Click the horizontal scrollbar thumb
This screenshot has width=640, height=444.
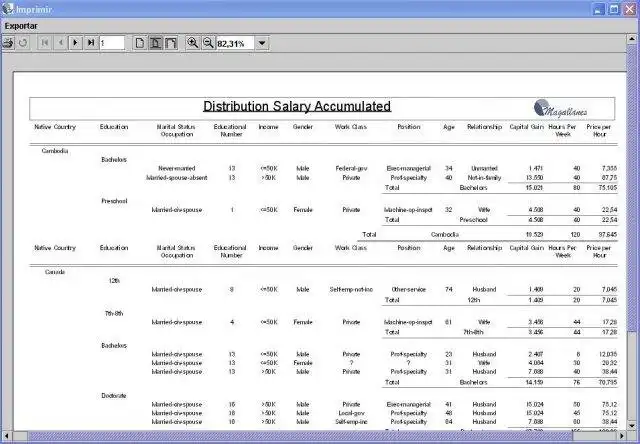point(300,436)
